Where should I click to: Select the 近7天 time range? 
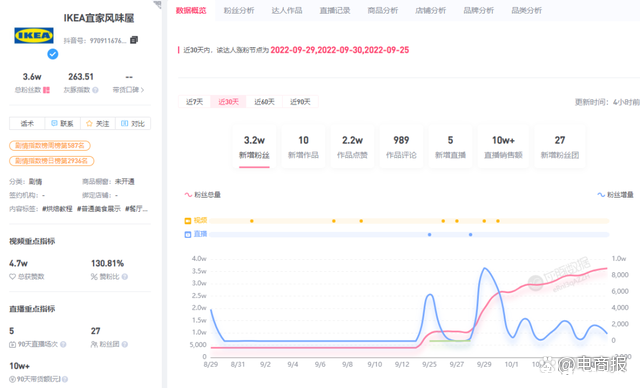[195, 102]
